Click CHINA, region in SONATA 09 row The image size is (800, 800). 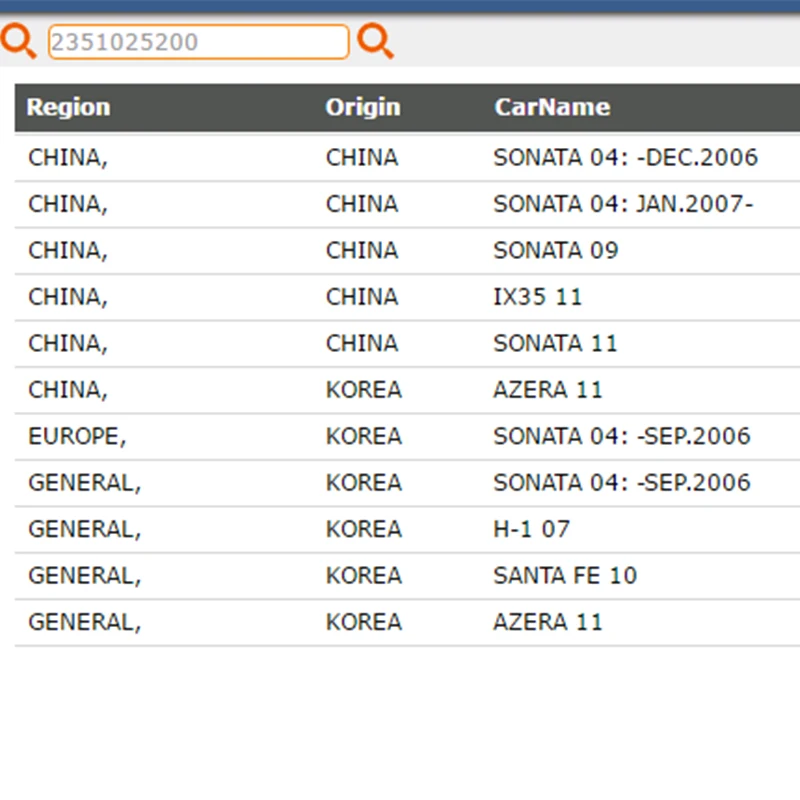68,251
